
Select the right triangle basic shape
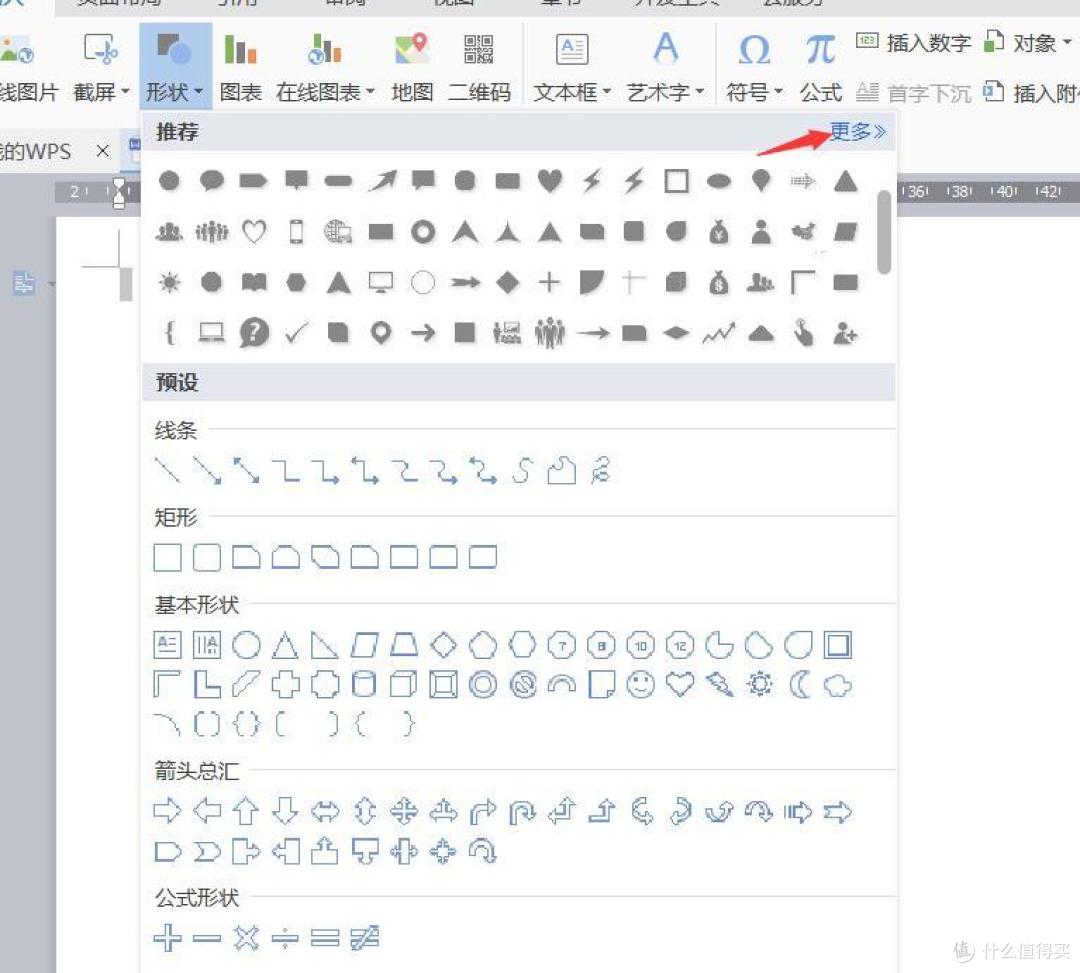(324, 645)
